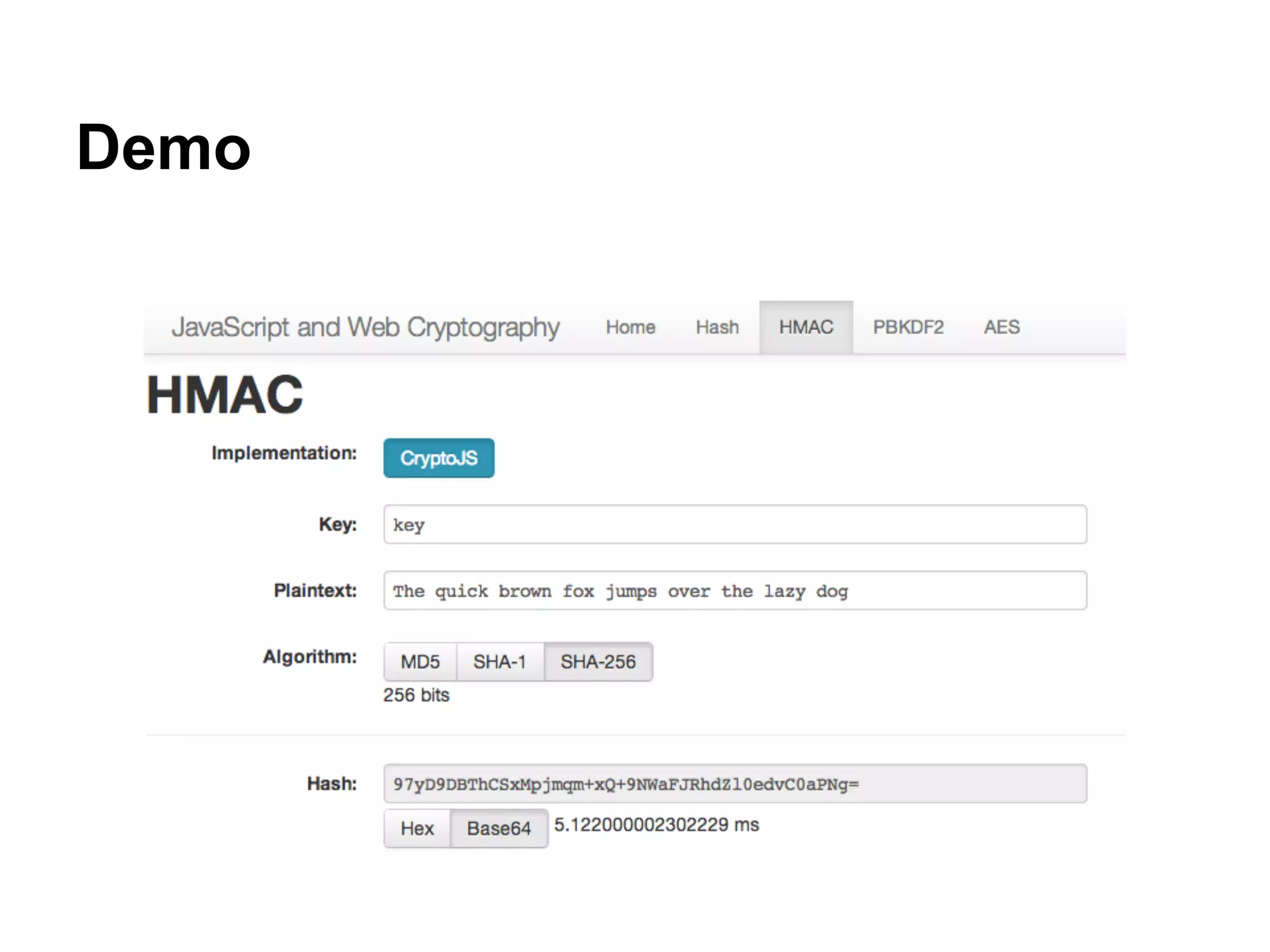Screen dimensions: 1270x952
Task: Choose the CryptoJS implementation button
Action: (x=439, y=458)
